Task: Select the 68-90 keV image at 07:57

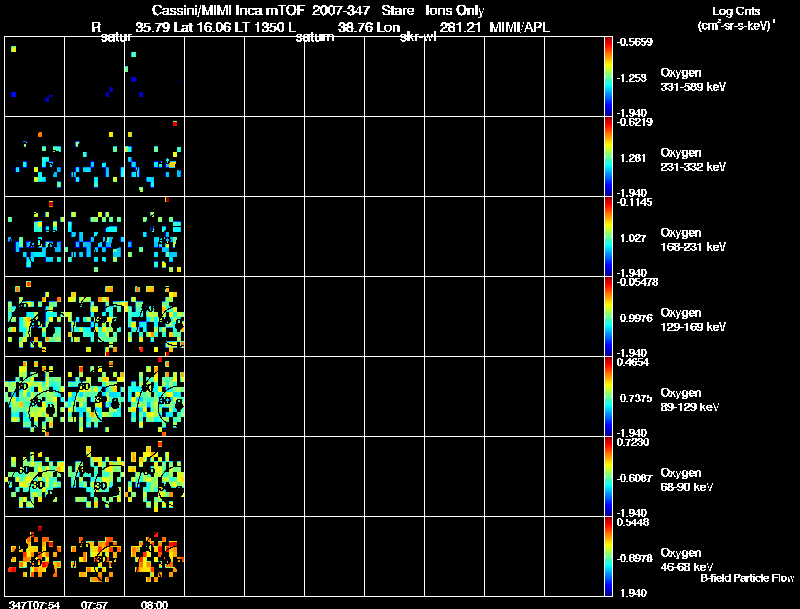Action: 95,476
